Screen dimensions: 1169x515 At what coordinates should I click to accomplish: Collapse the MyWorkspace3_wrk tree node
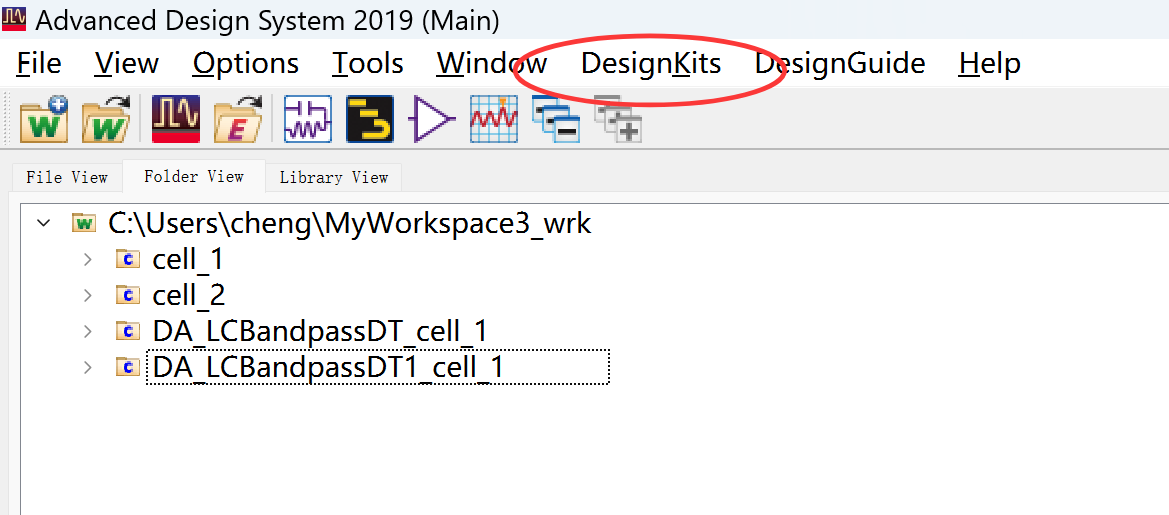coord(44,223)
